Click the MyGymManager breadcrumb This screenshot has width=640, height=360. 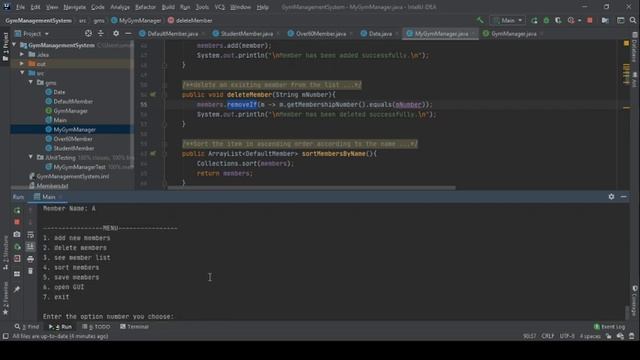[x=136, y=20]
